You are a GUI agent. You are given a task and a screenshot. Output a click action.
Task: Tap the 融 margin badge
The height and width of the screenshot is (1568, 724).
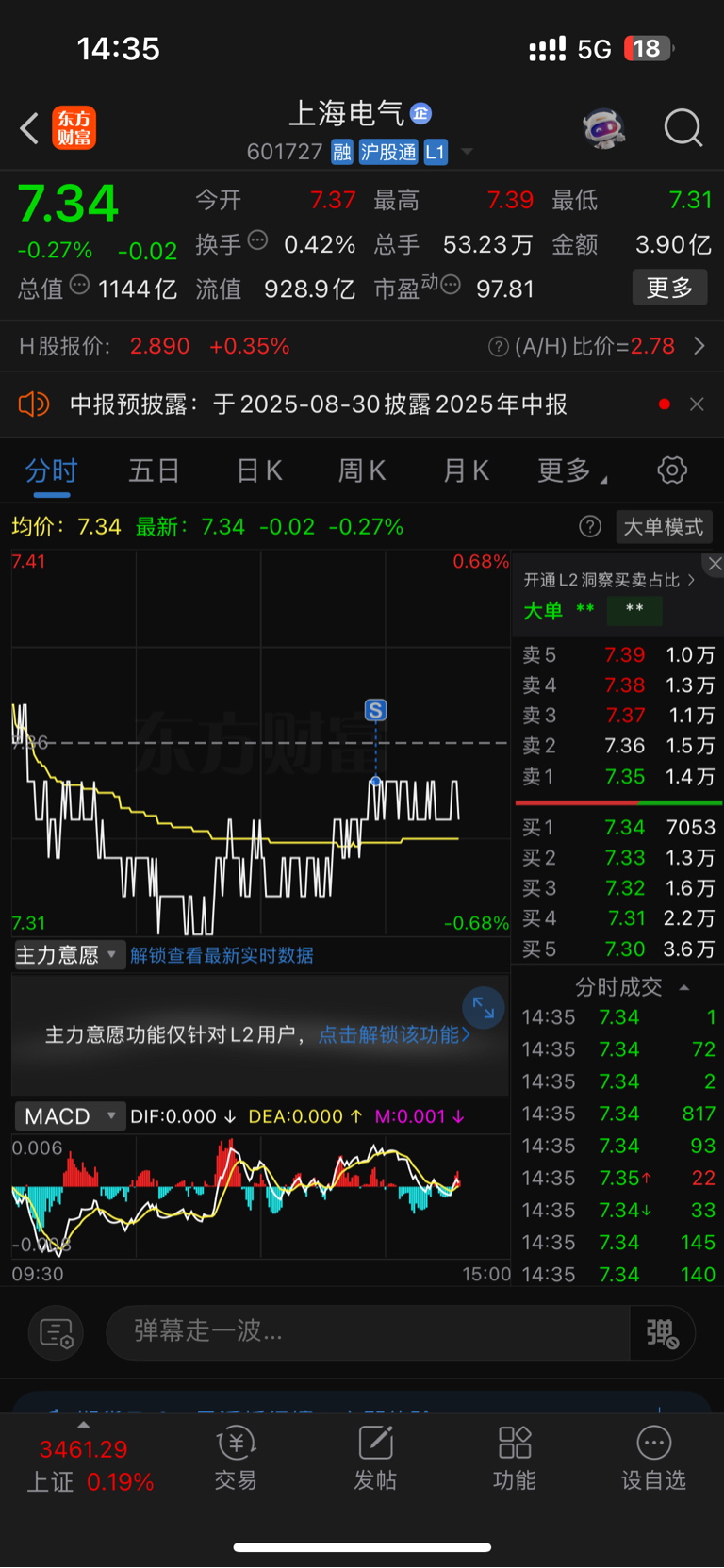(x=342, y=152)
